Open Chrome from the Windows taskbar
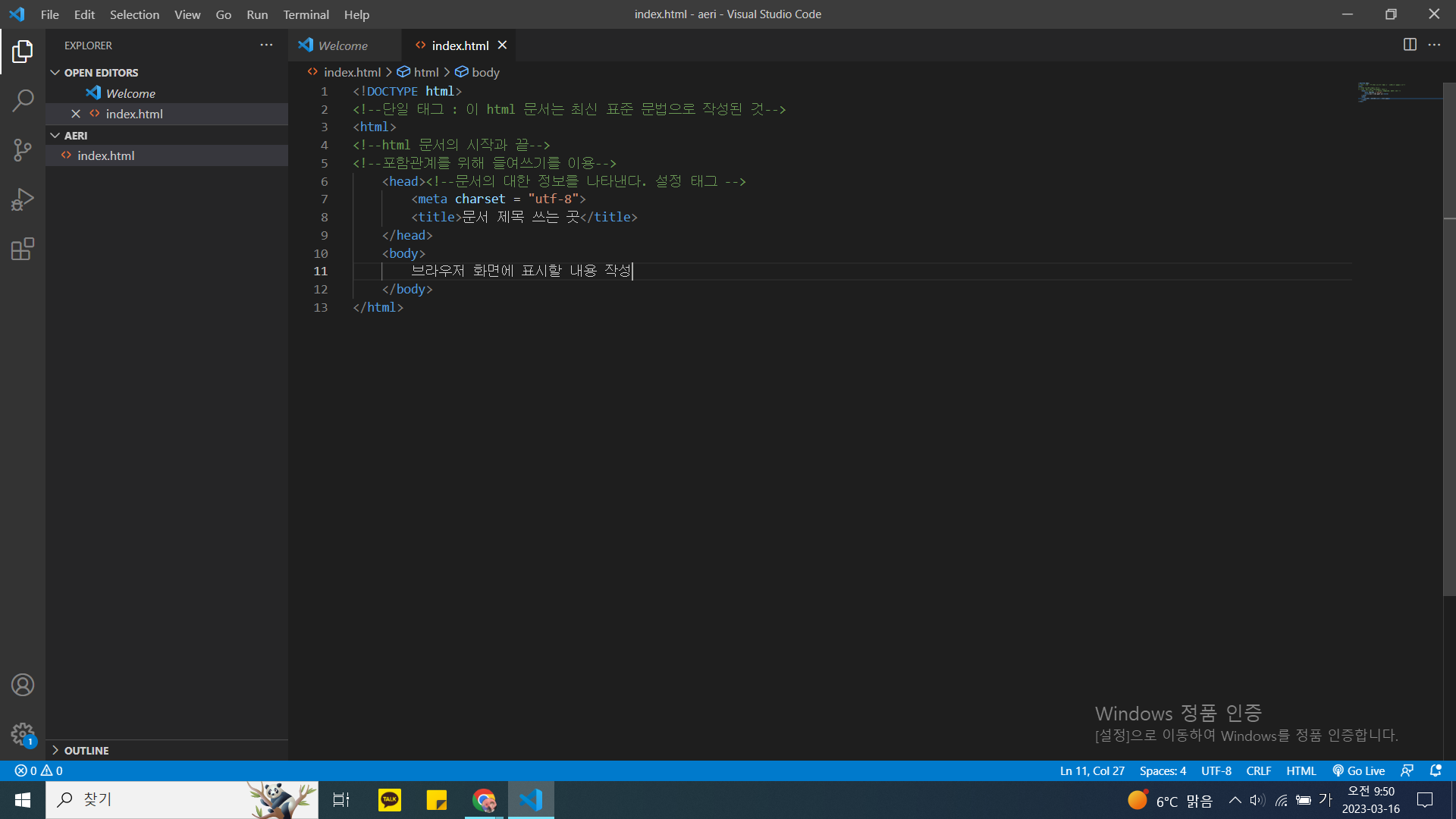Image resolution: width=1456 pixels, height=819 pixels. coord(484,800)
